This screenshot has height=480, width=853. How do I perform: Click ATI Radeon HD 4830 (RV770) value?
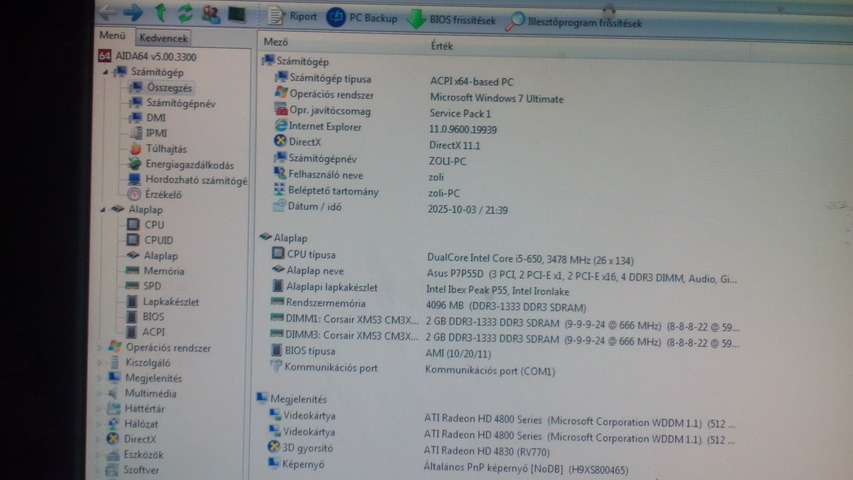486,451
